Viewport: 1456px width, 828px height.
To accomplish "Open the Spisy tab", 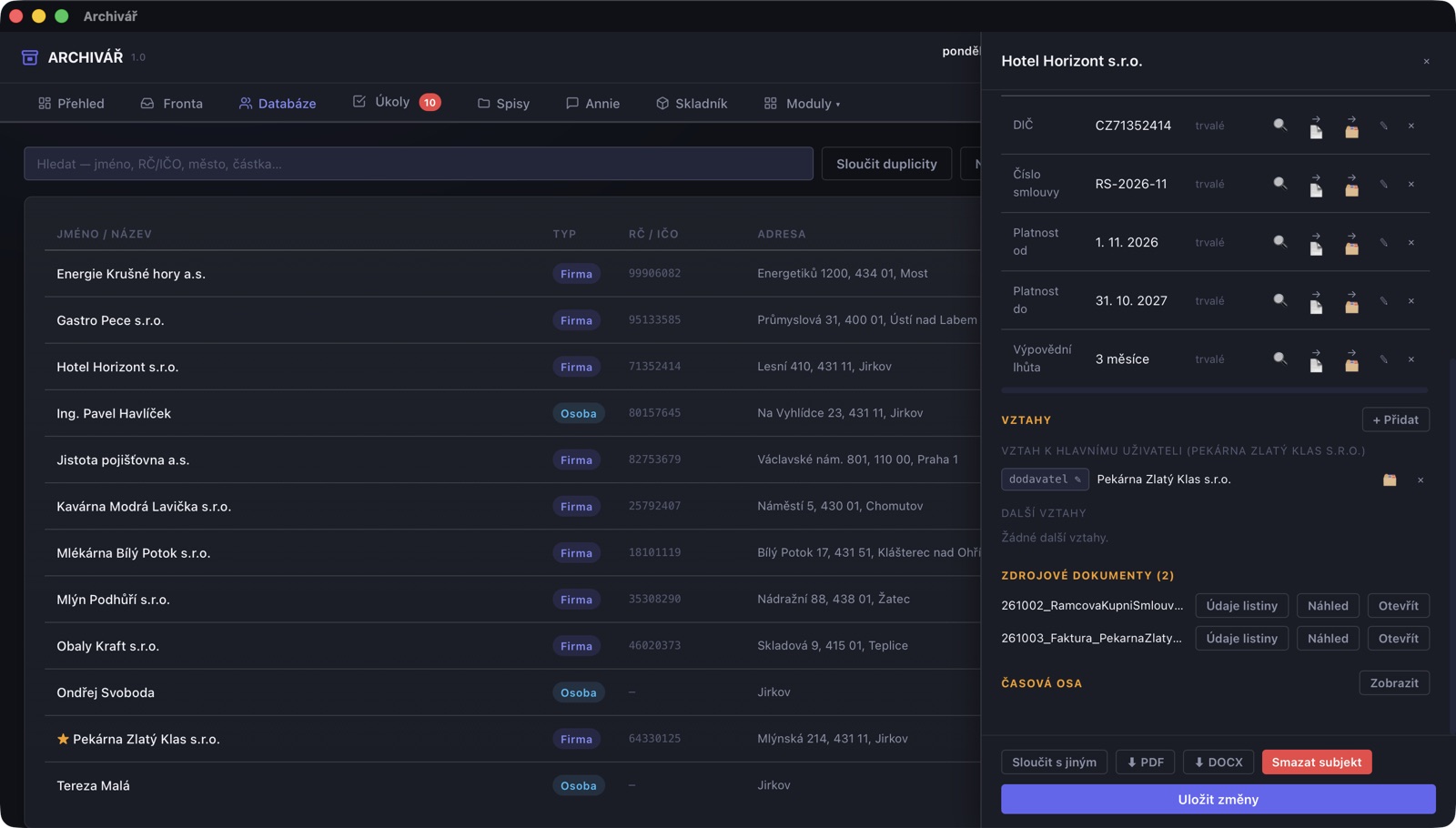I will point(503,104).
